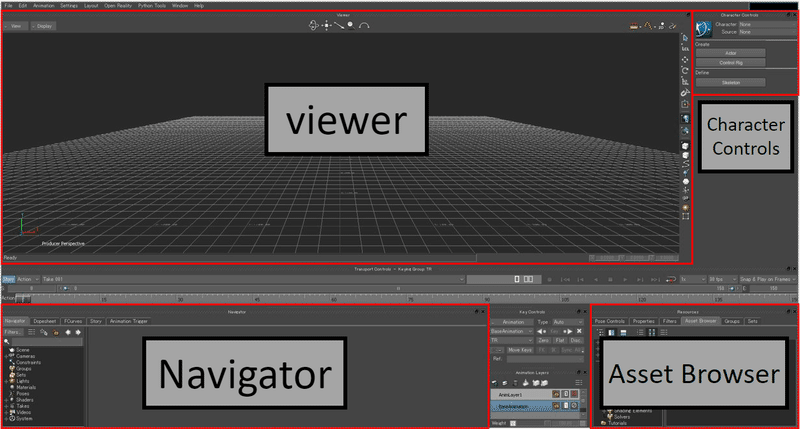The width and height of the screenshot is (800, 429).
Task: Click the timeline current-frame slider handle
Action: click(x=23, y=299)
